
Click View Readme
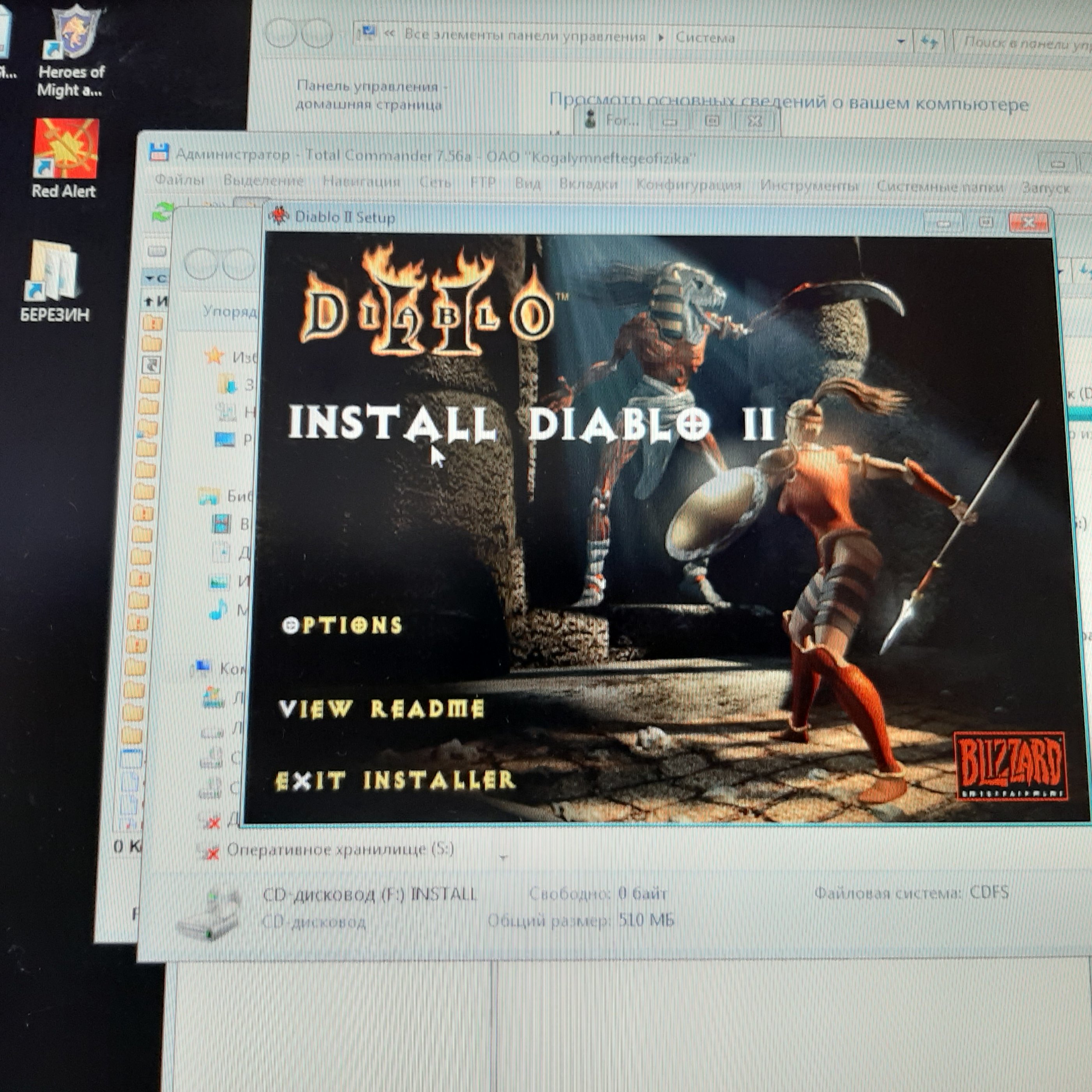(x=381, y=709)
